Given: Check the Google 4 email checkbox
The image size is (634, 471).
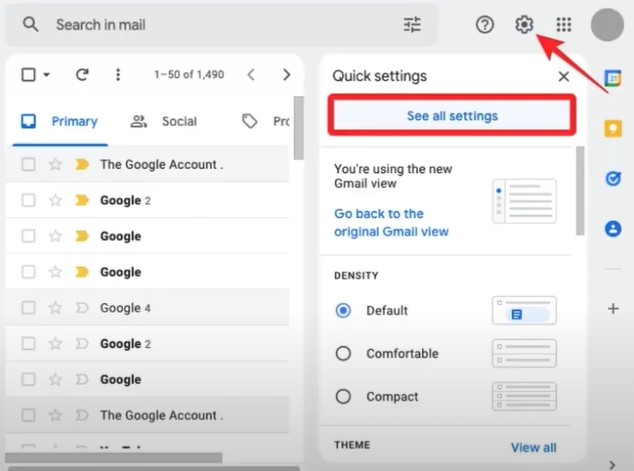Looking at the screenshot, I should click(28, 308).
